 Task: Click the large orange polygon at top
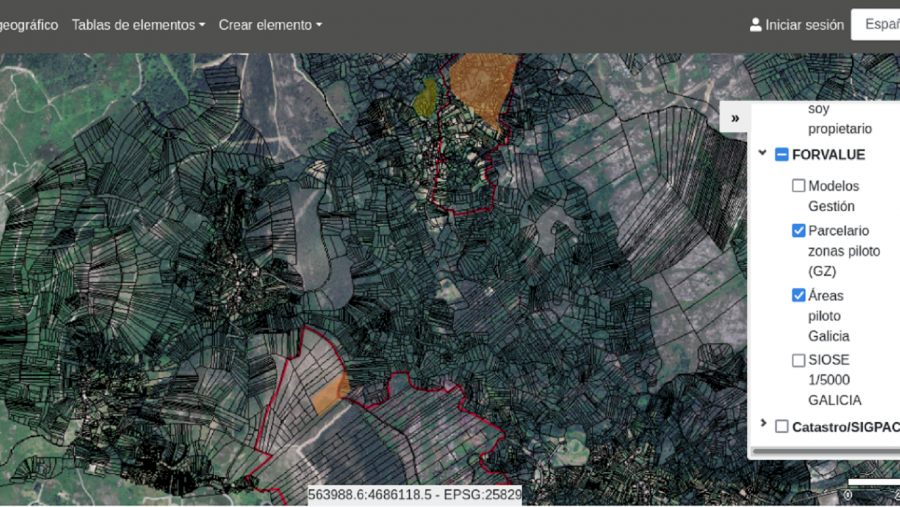point(485,82)
